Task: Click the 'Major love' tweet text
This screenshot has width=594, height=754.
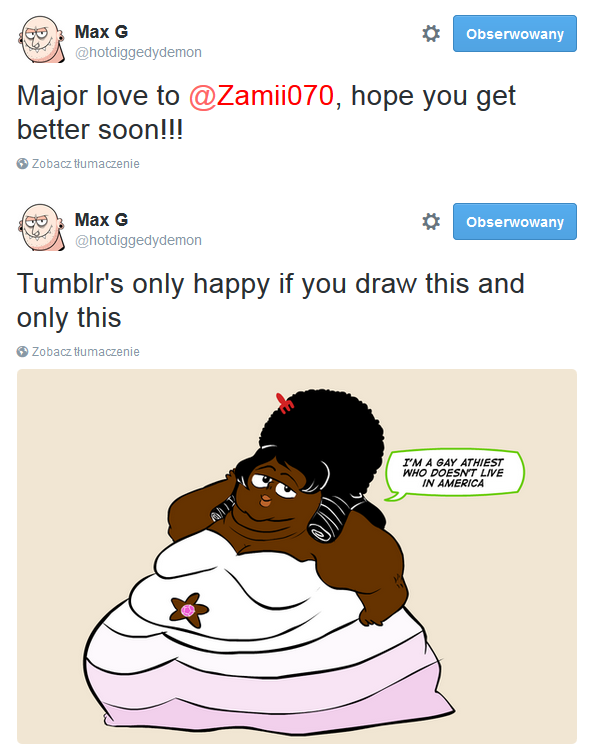Action: [x=266, y=113]
